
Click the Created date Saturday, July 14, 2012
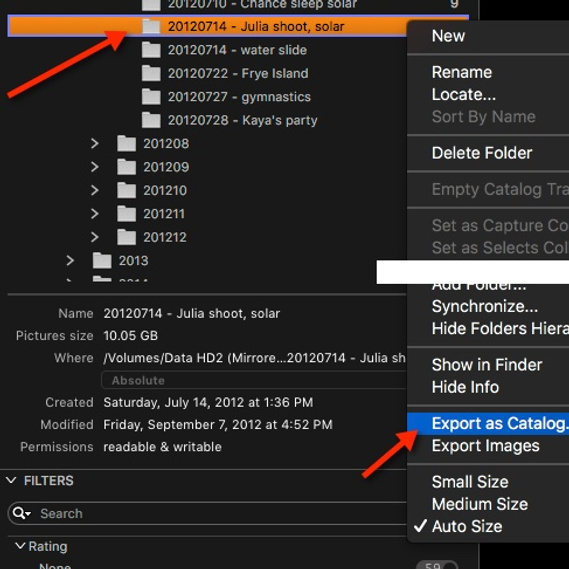pos(208,402)
